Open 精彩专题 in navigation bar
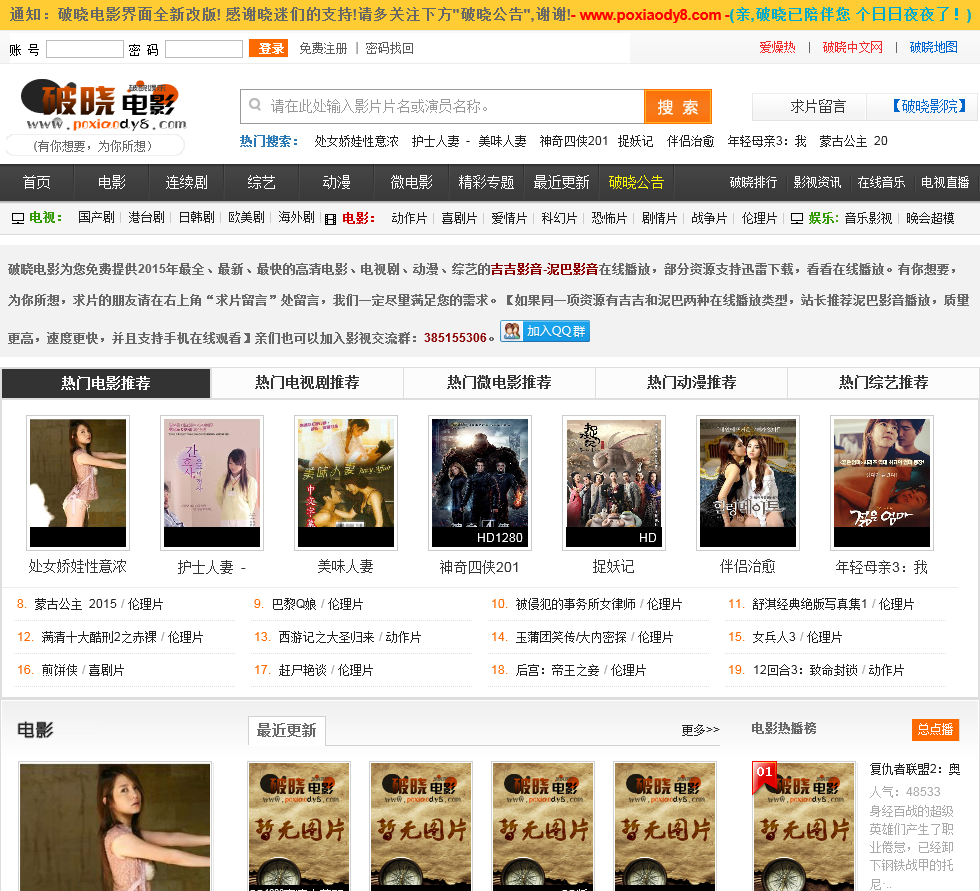 pyautogui.click(x=486, y=182)
